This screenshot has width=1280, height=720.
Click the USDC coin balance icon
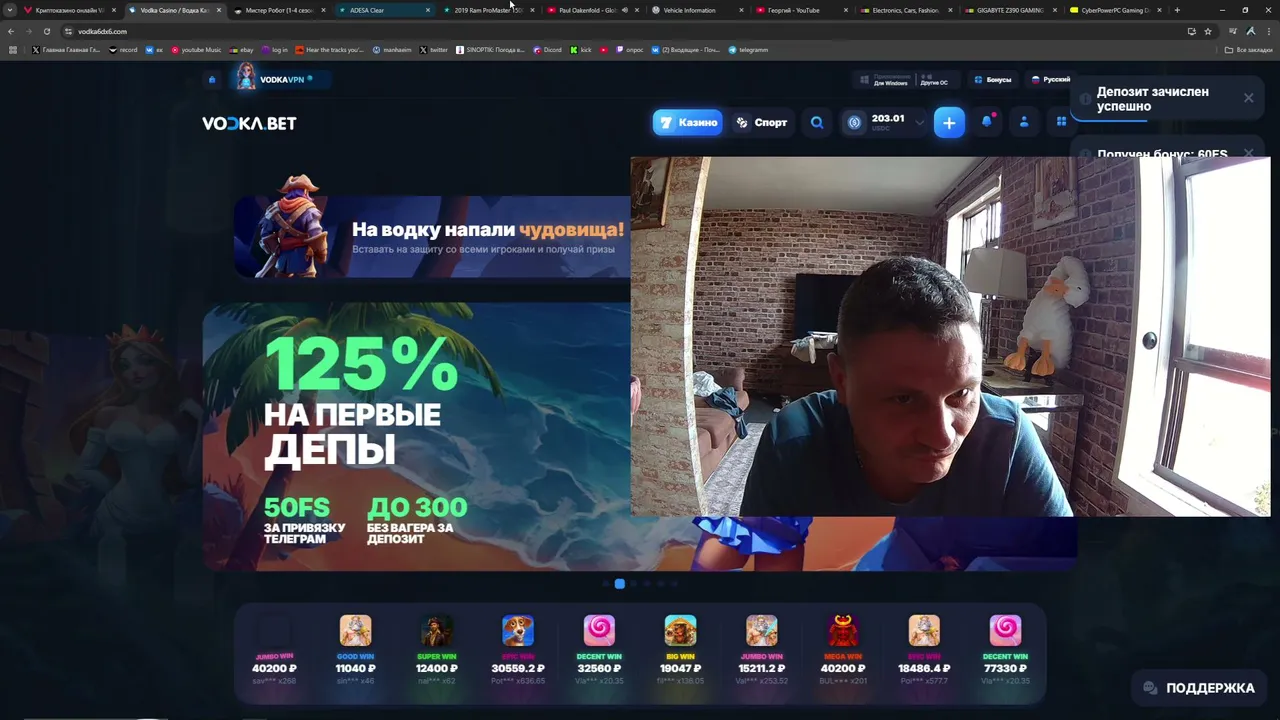point(854,123)
